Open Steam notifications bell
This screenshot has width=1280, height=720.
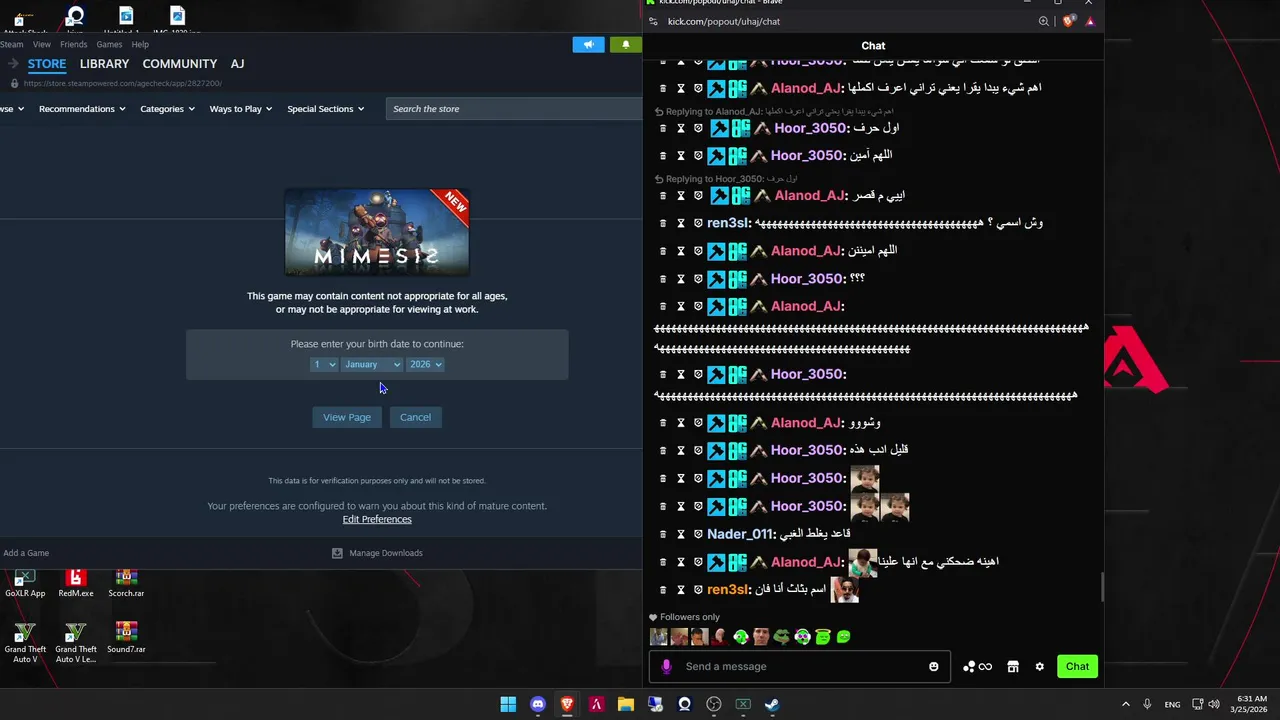click(x=626, y=44)
